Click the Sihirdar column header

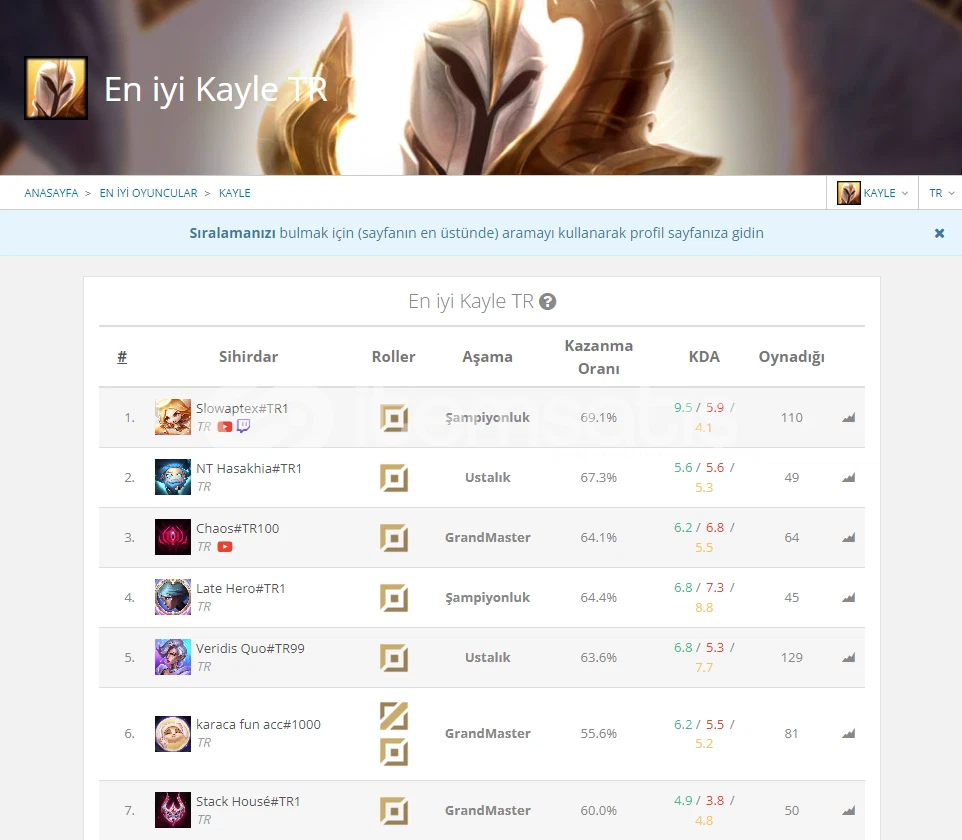click(248, 356)
